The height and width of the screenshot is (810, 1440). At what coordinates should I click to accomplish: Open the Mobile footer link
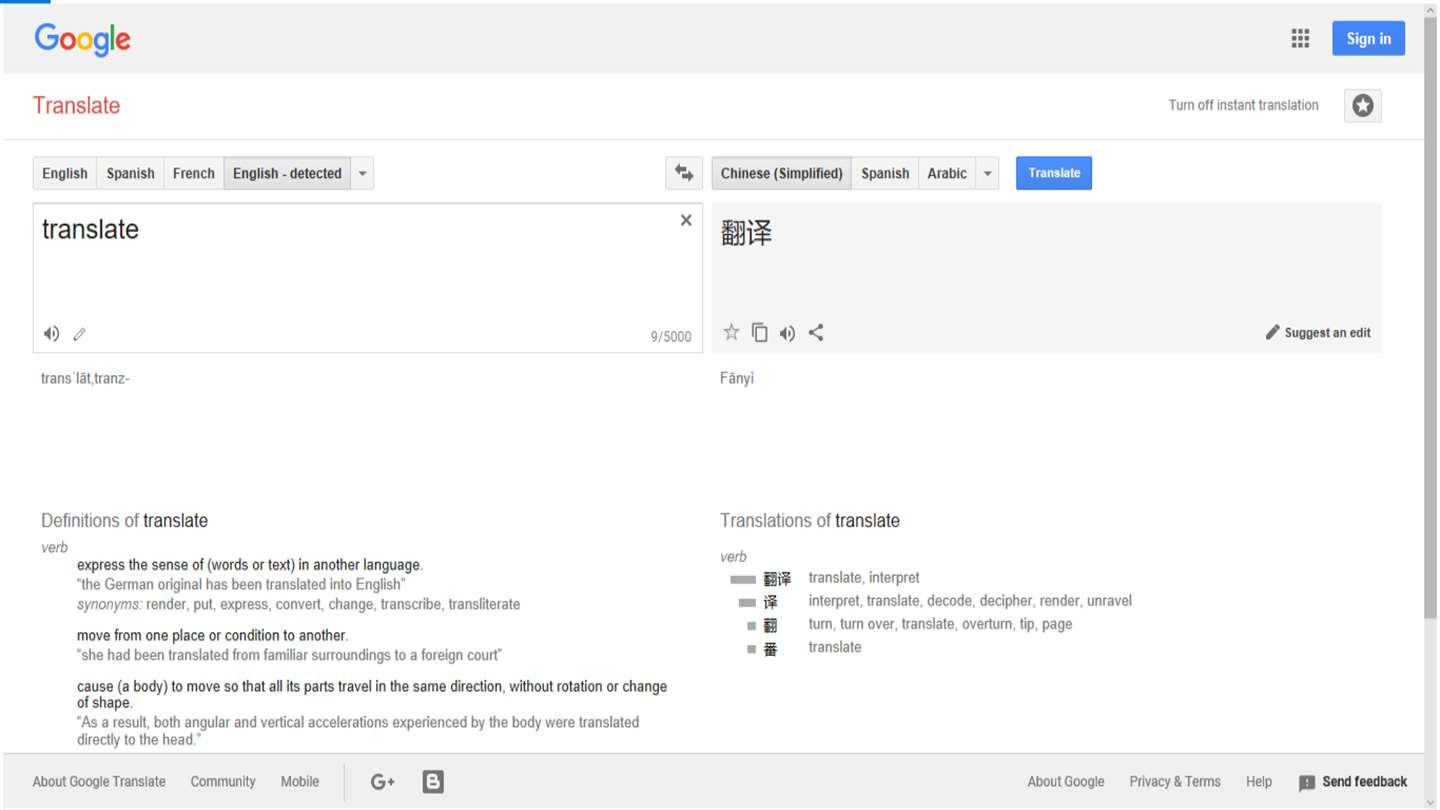(300, 782)
